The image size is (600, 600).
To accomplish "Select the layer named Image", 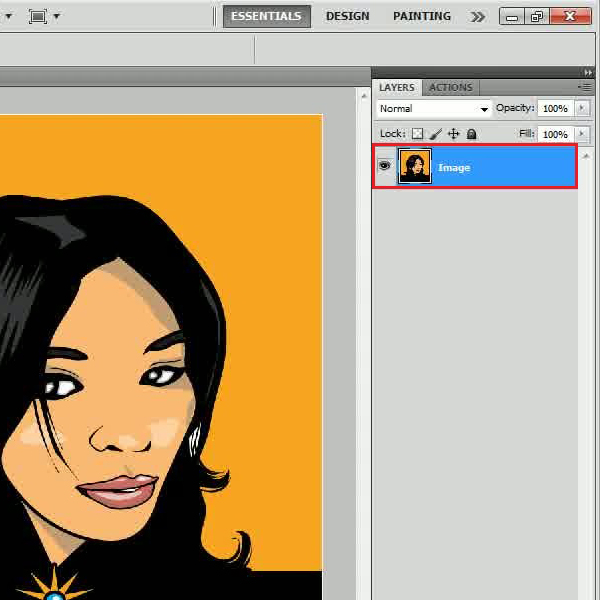I will click(475, 166).
